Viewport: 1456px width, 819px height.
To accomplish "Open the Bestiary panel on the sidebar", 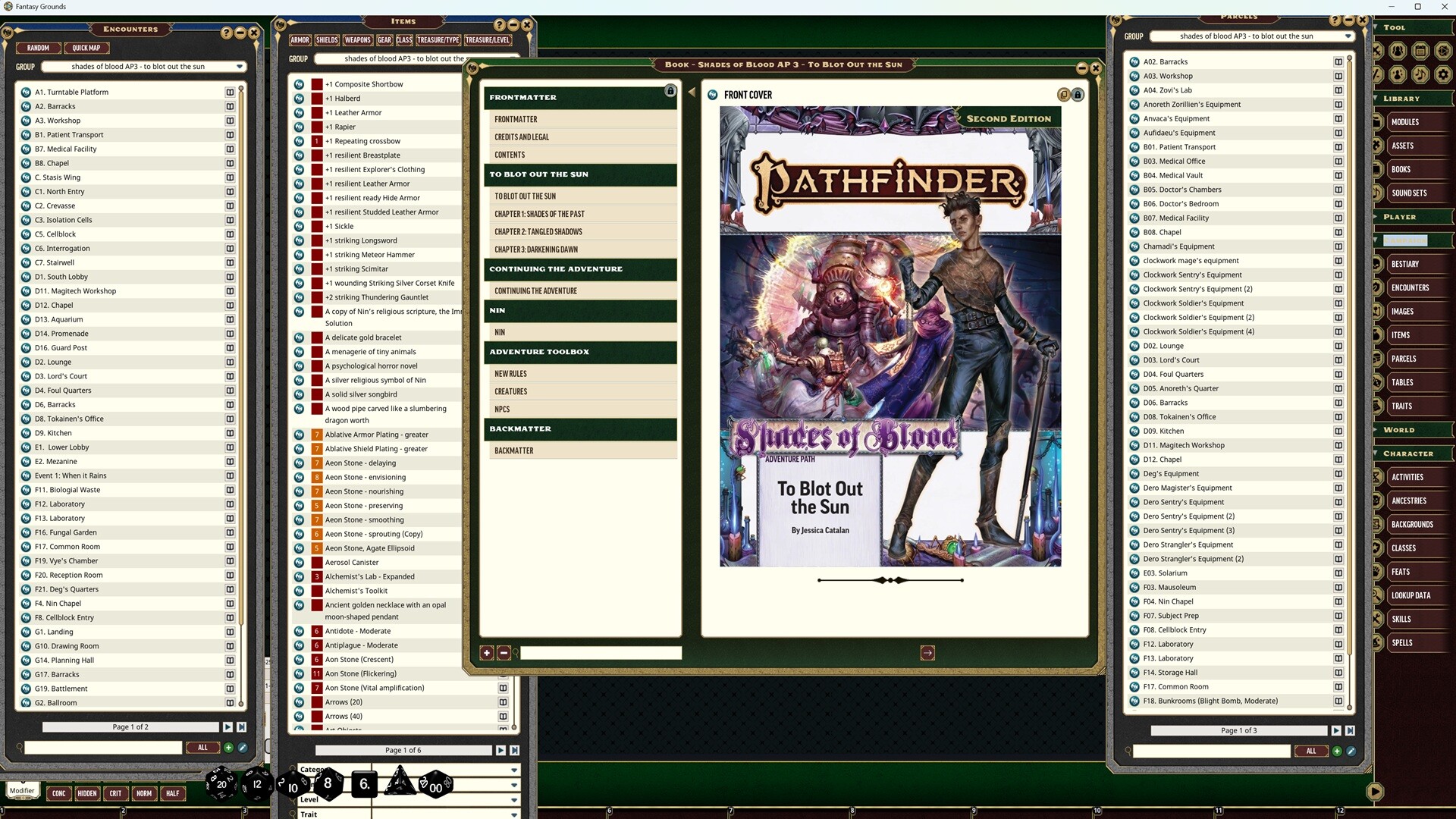I will click(1407, 264).
